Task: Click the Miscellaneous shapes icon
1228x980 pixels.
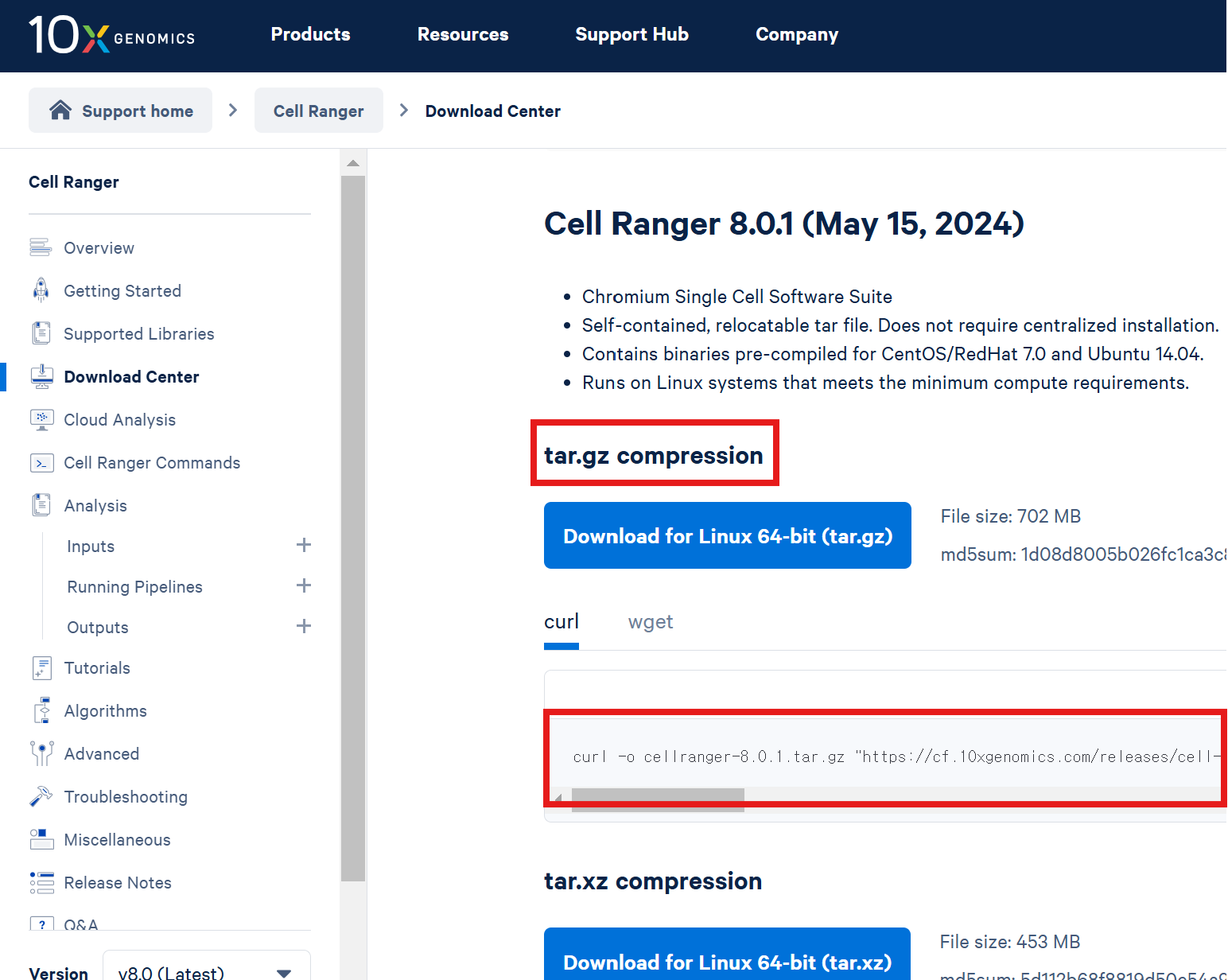Action: tap(41, 839)
